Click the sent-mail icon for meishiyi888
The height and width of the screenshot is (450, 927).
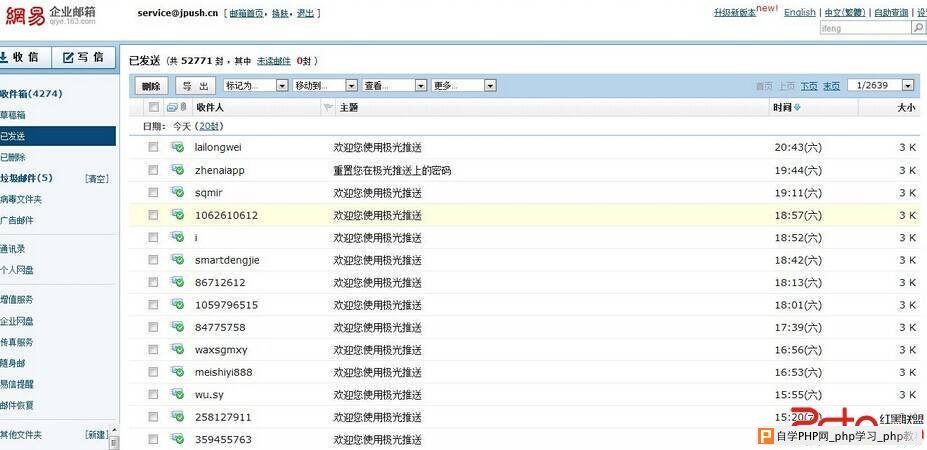(x=177, y=372)
